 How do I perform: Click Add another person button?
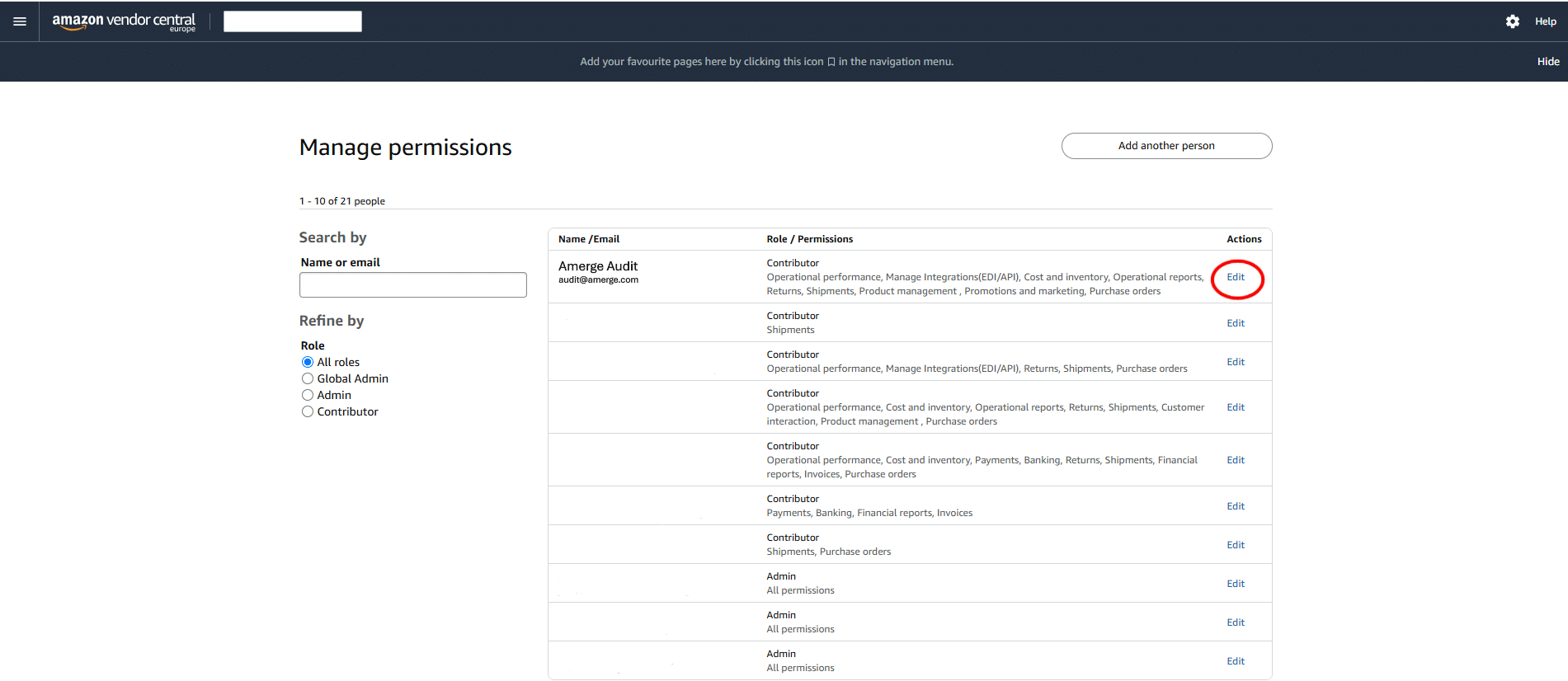click(1165, 146)
